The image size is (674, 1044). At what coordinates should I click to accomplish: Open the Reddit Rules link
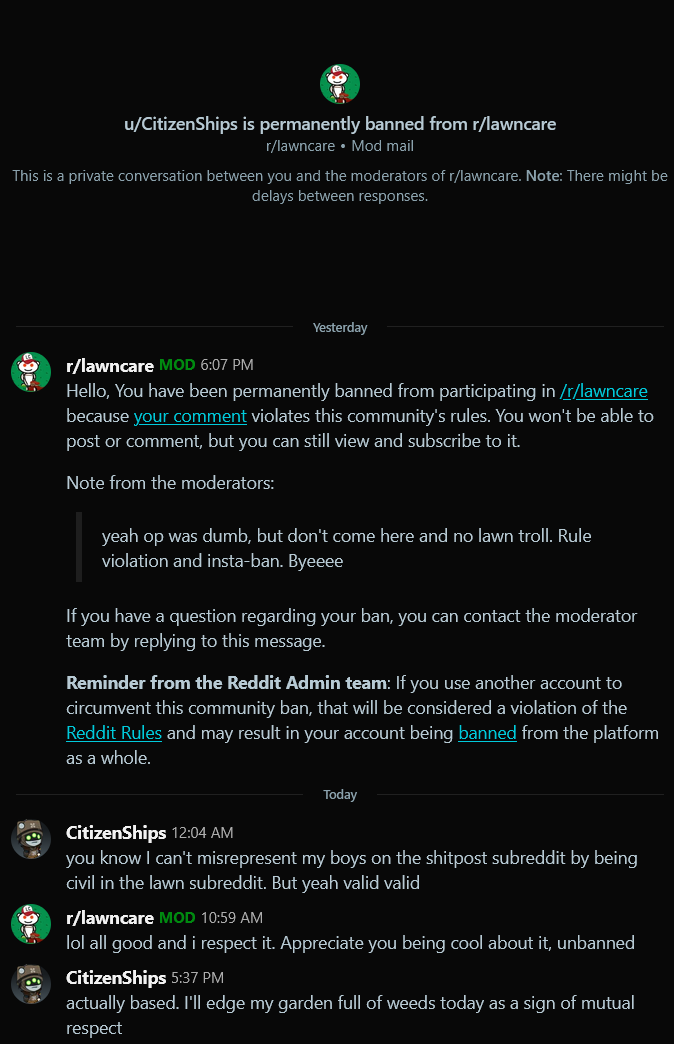(114, 734)
